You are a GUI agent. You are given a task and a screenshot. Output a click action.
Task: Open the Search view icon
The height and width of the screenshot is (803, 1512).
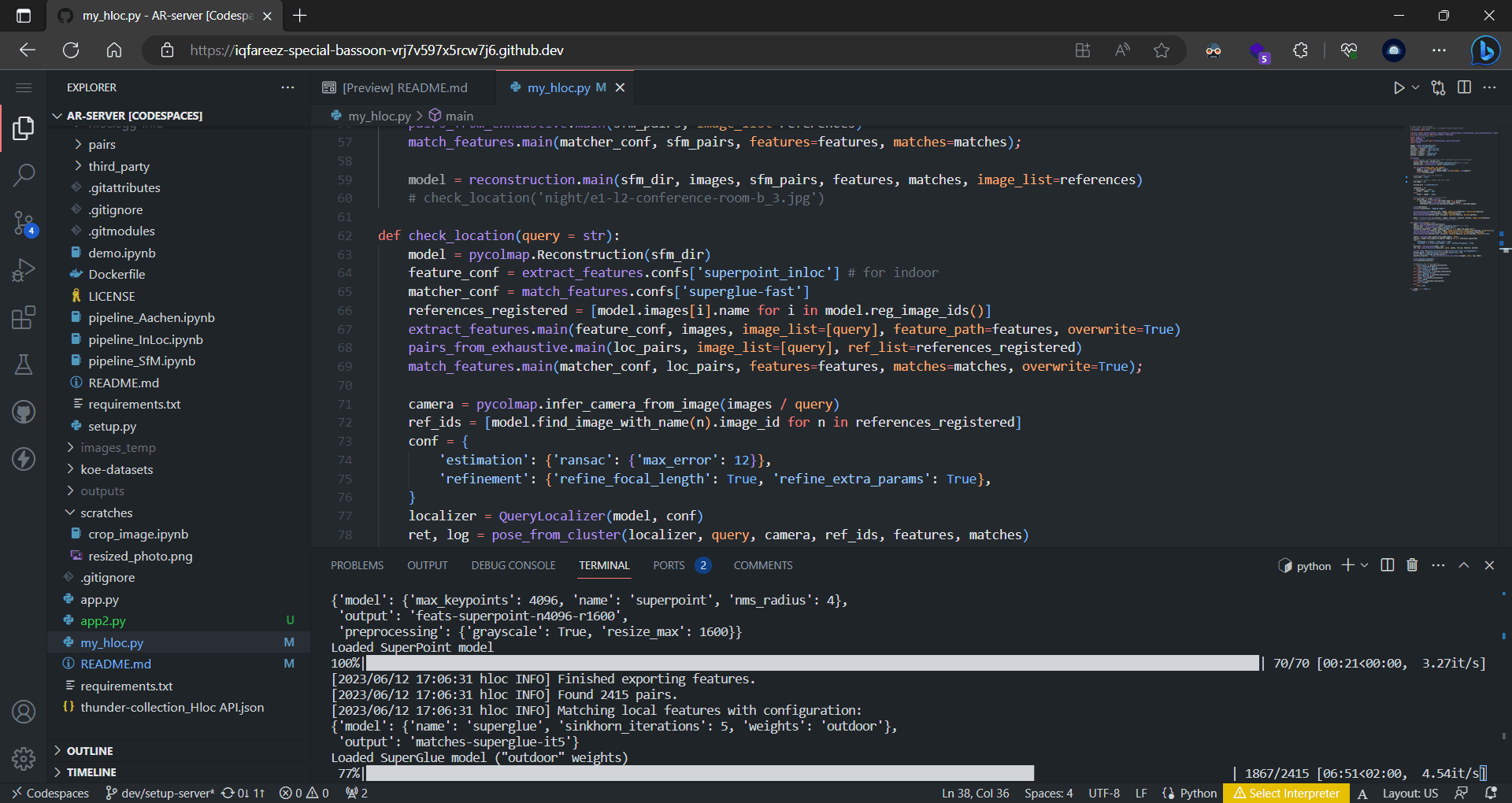pos(24,175)
